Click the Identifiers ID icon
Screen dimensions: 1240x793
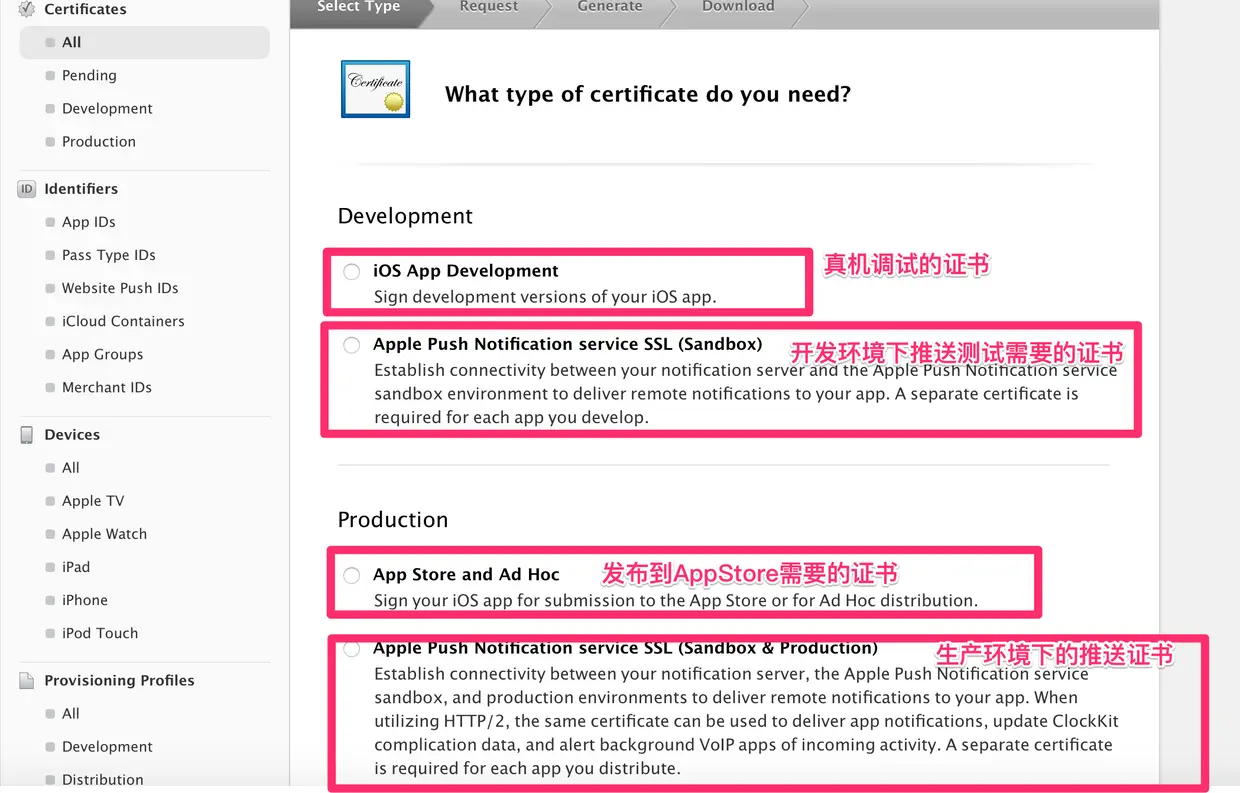point(27,189)
